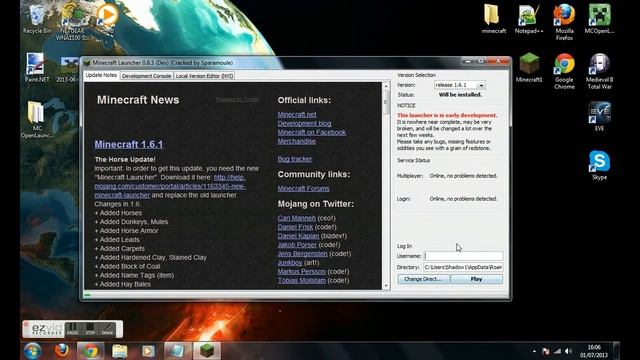Open Junkboy's Twitter link

290,263
